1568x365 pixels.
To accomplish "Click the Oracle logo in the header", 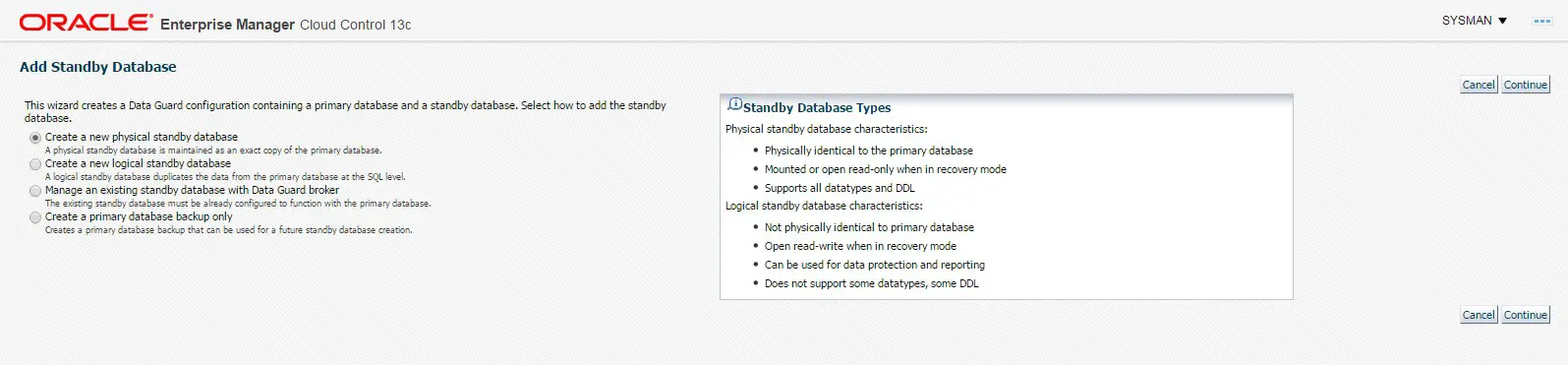I will coord(87,23).
